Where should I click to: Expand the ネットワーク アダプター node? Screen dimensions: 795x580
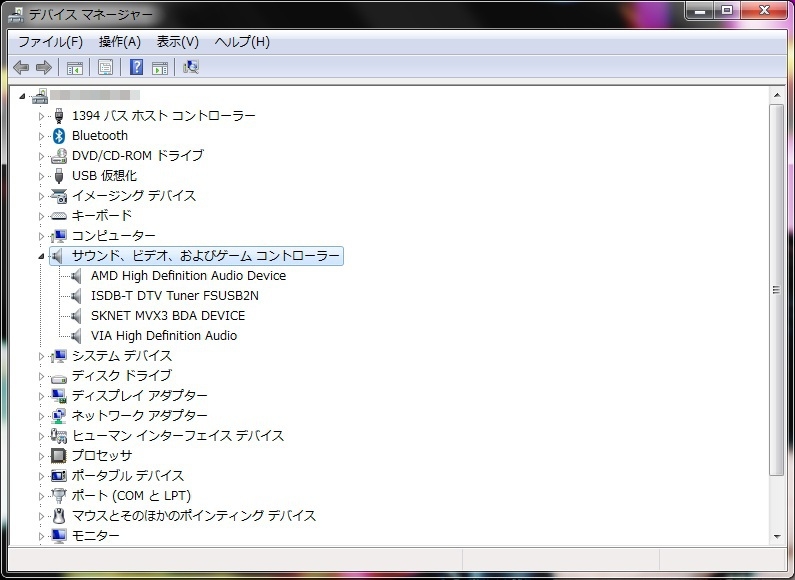[42, 416]
